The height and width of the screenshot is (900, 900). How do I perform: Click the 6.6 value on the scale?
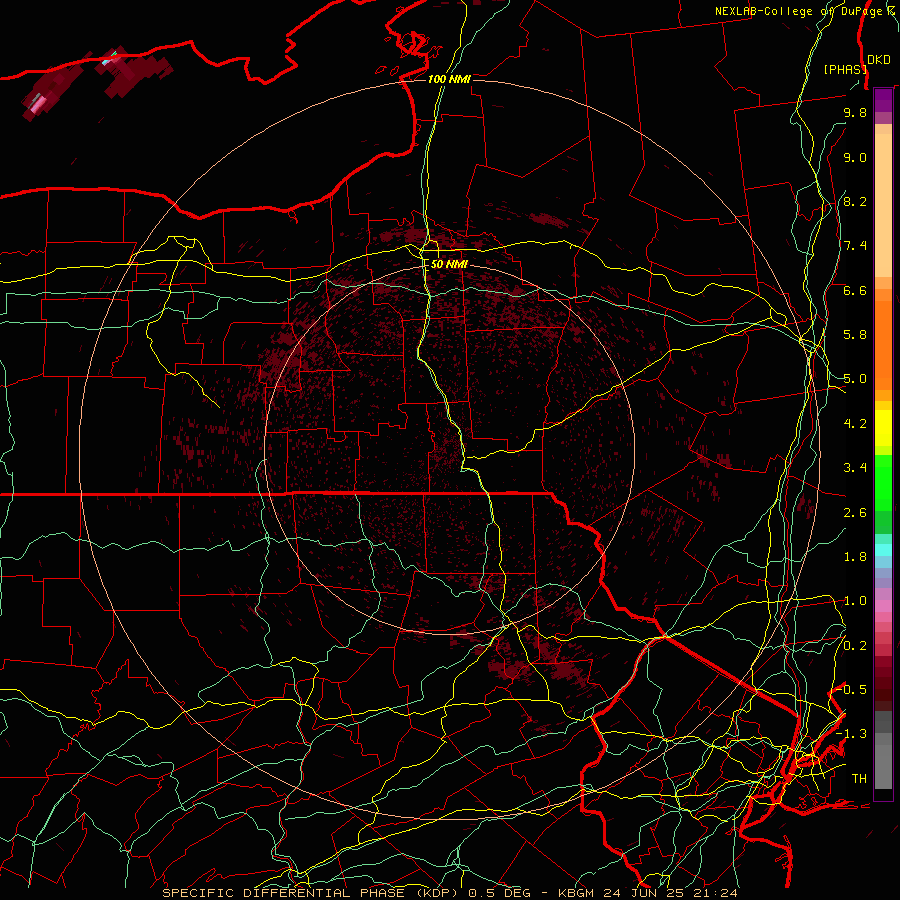pos(855,290)
